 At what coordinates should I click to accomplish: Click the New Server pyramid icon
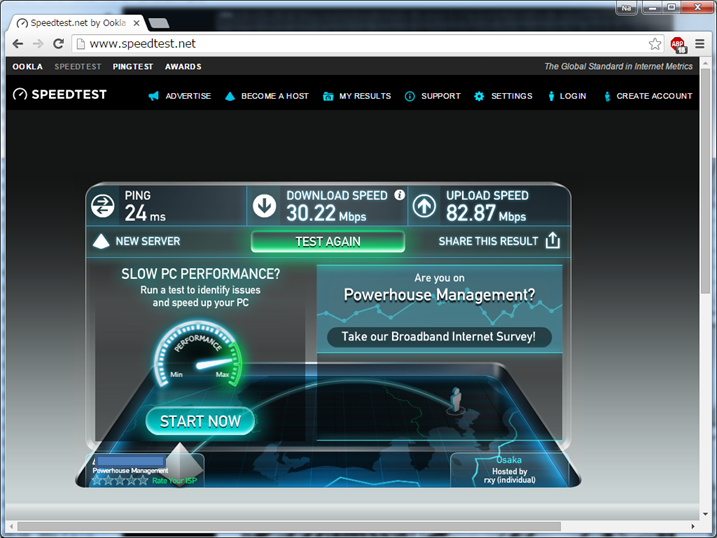pos(101,241)
